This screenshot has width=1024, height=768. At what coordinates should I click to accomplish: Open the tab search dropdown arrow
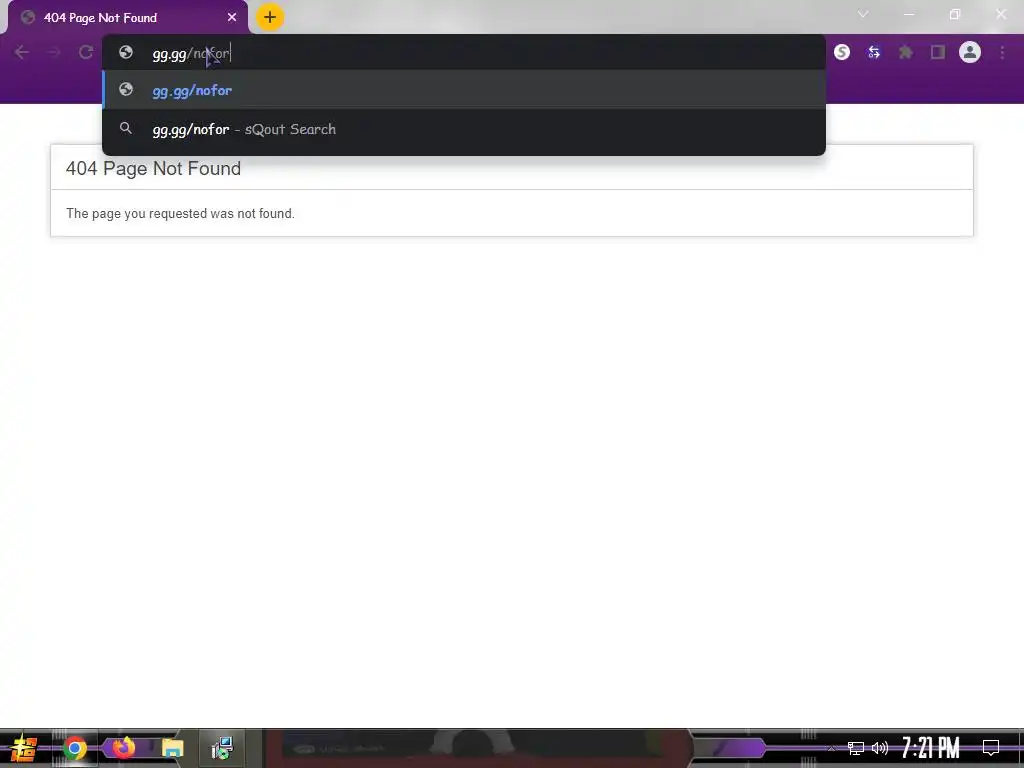[863, 14]
